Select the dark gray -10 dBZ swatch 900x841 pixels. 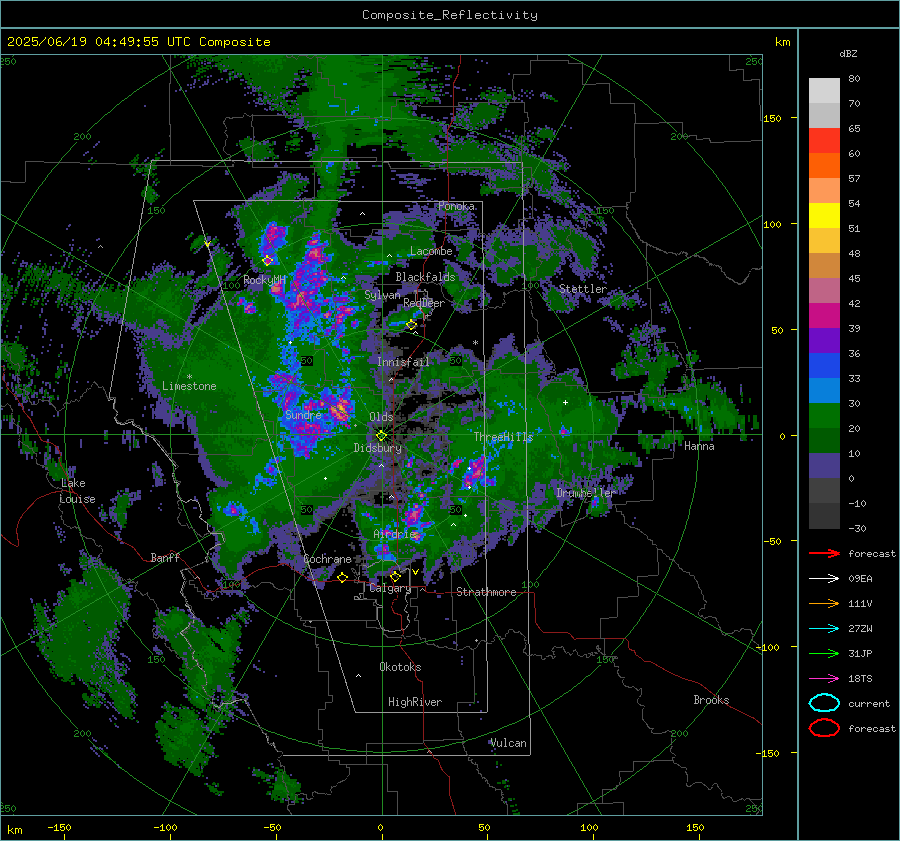pos(824,515)
